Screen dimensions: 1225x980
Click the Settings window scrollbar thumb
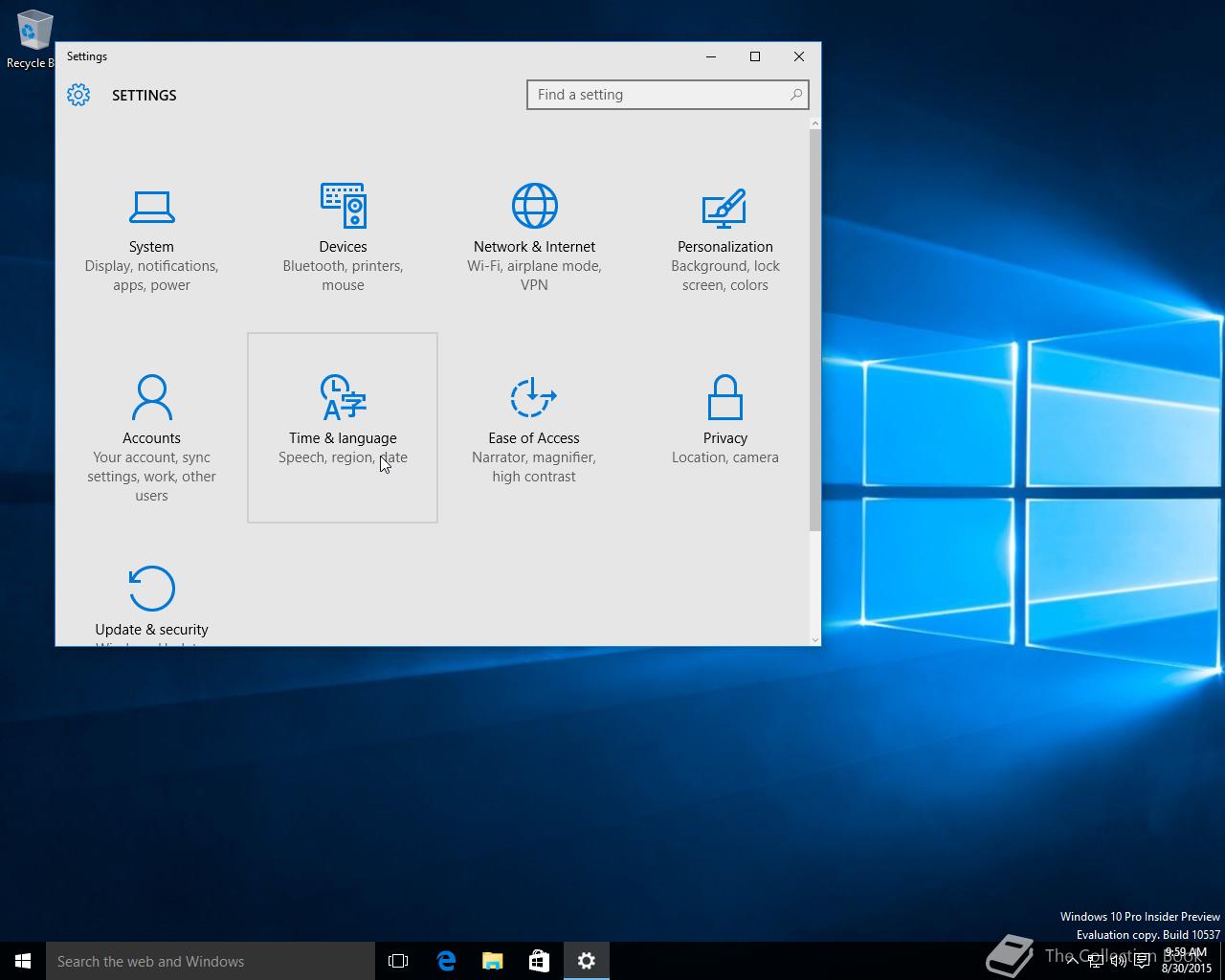click(x=815, y=330)
